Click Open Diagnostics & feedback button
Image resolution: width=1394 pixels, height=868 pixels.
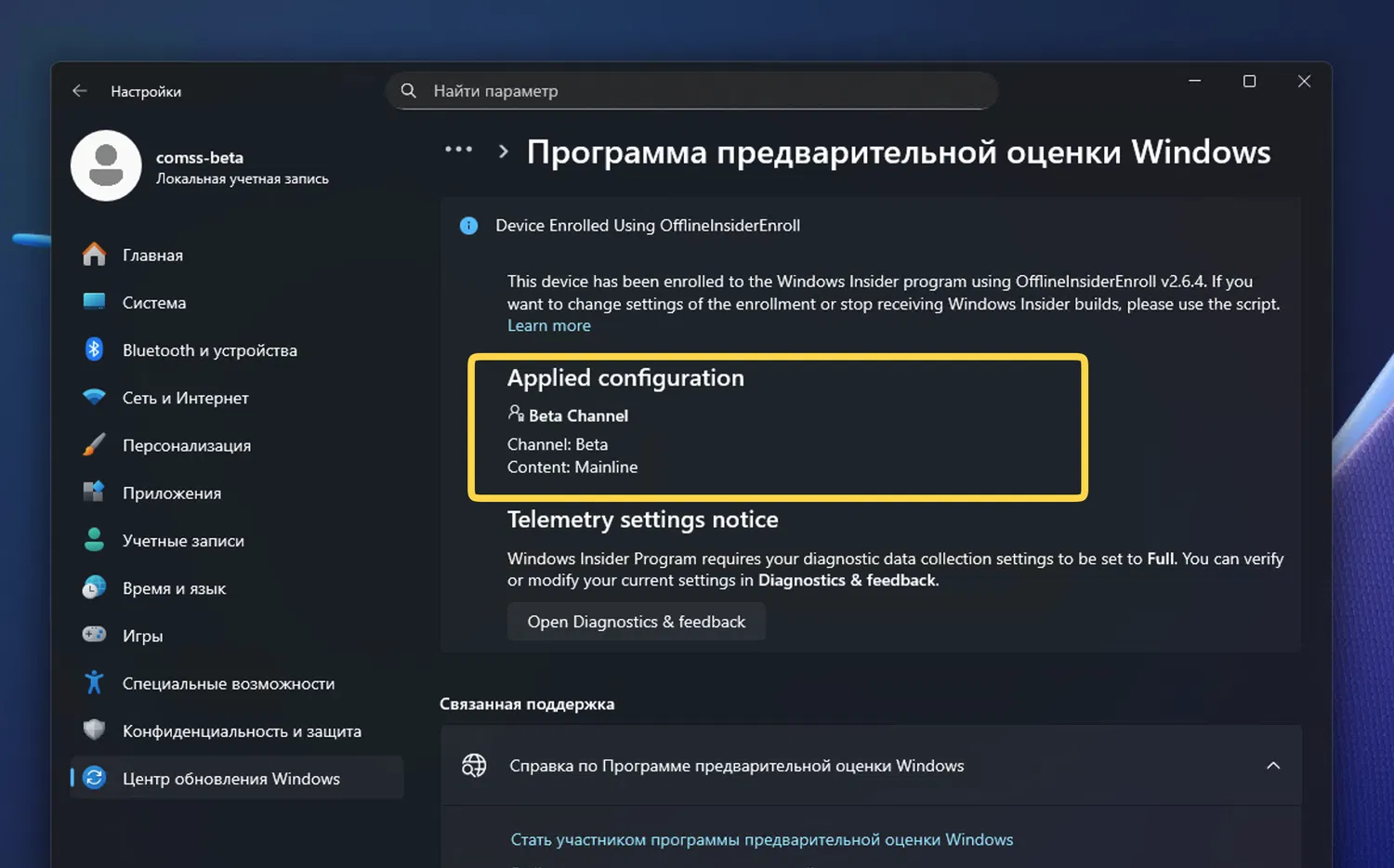click(637, 622)
